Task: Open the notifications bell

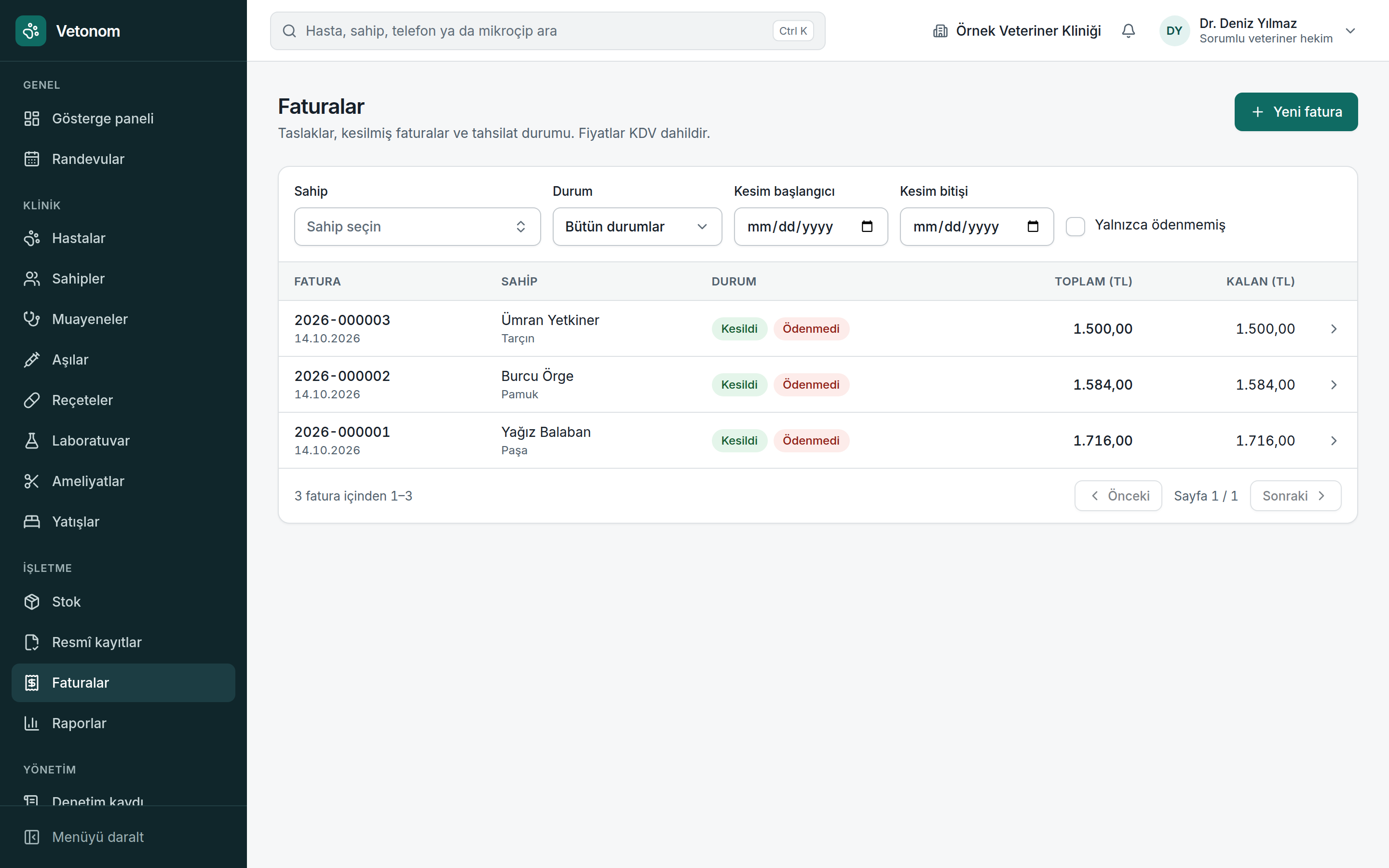Action: (1128, 31)
